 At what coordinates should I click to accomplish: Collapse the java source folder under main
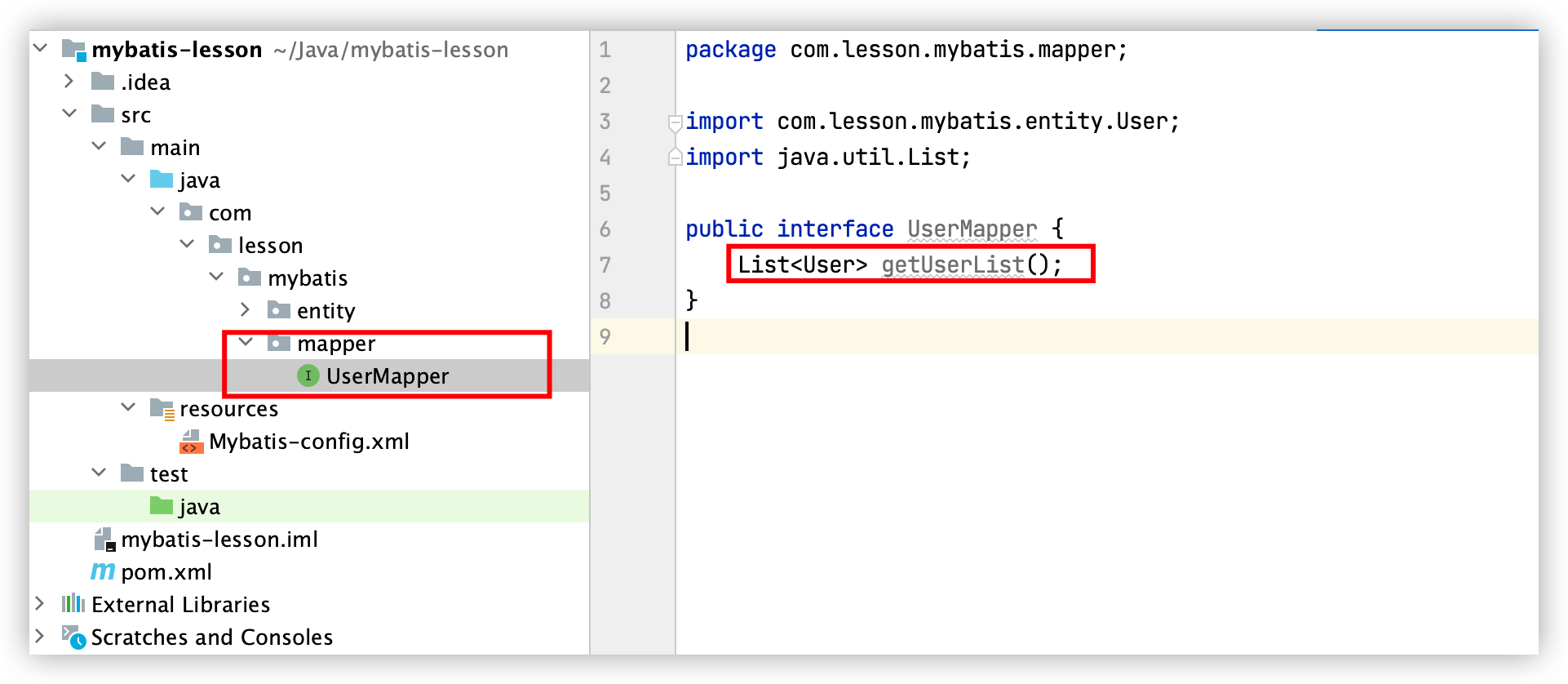point(128,179)
